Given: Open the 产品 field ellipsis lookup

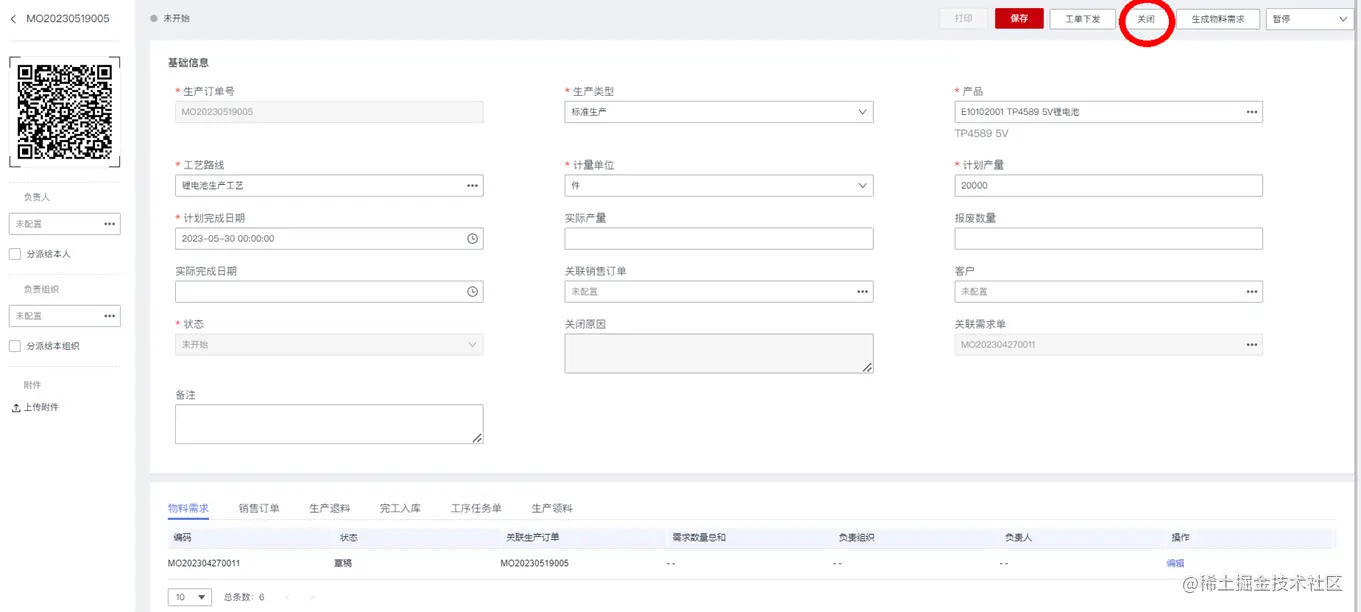Looking at the screenshot, I should 1251,112.
